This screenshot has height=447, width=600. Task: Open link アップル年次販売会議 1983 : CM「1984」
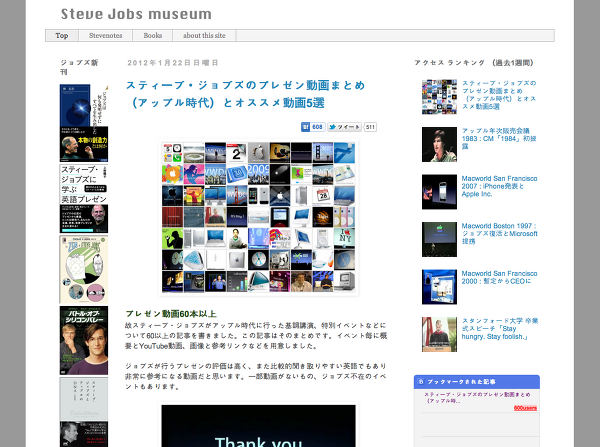click(x=499, y=138)
